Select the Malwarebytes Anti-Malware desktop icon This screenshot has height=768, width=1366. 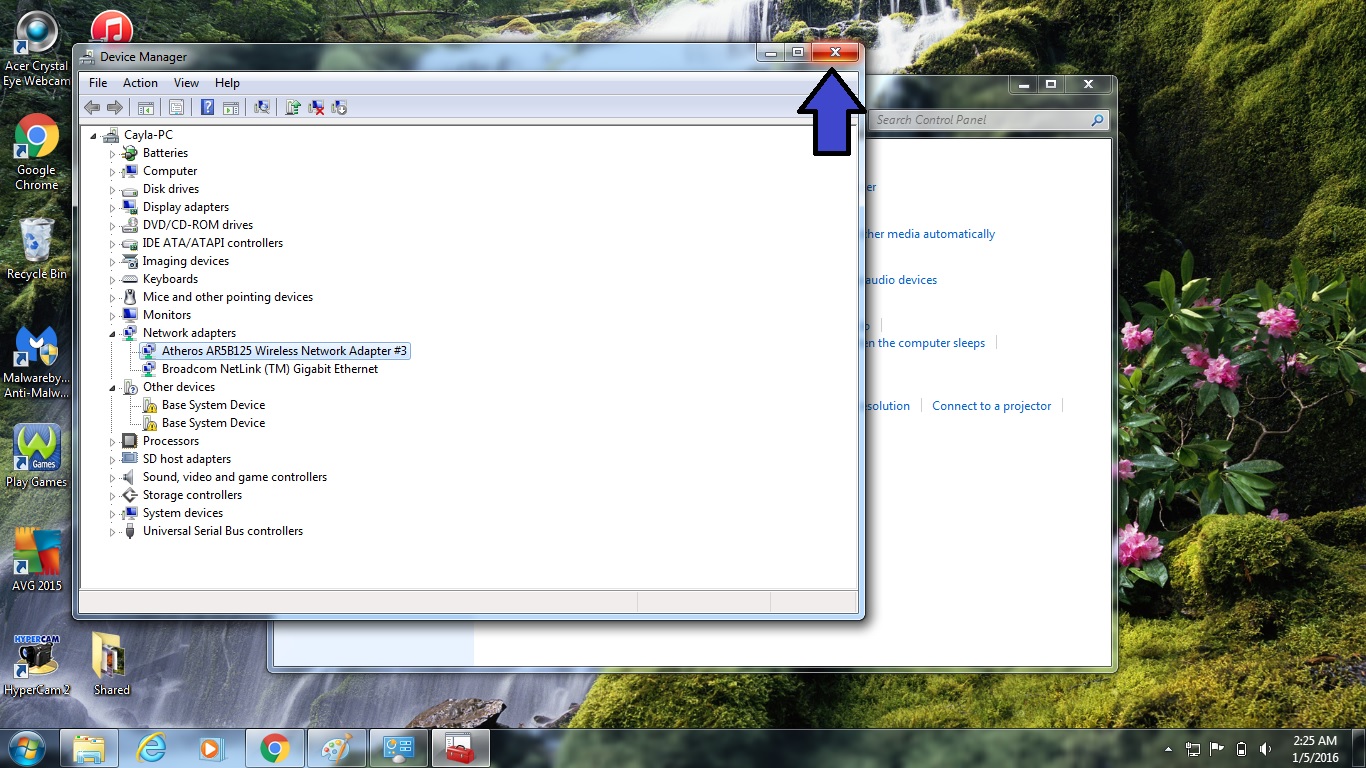[37, 363]
